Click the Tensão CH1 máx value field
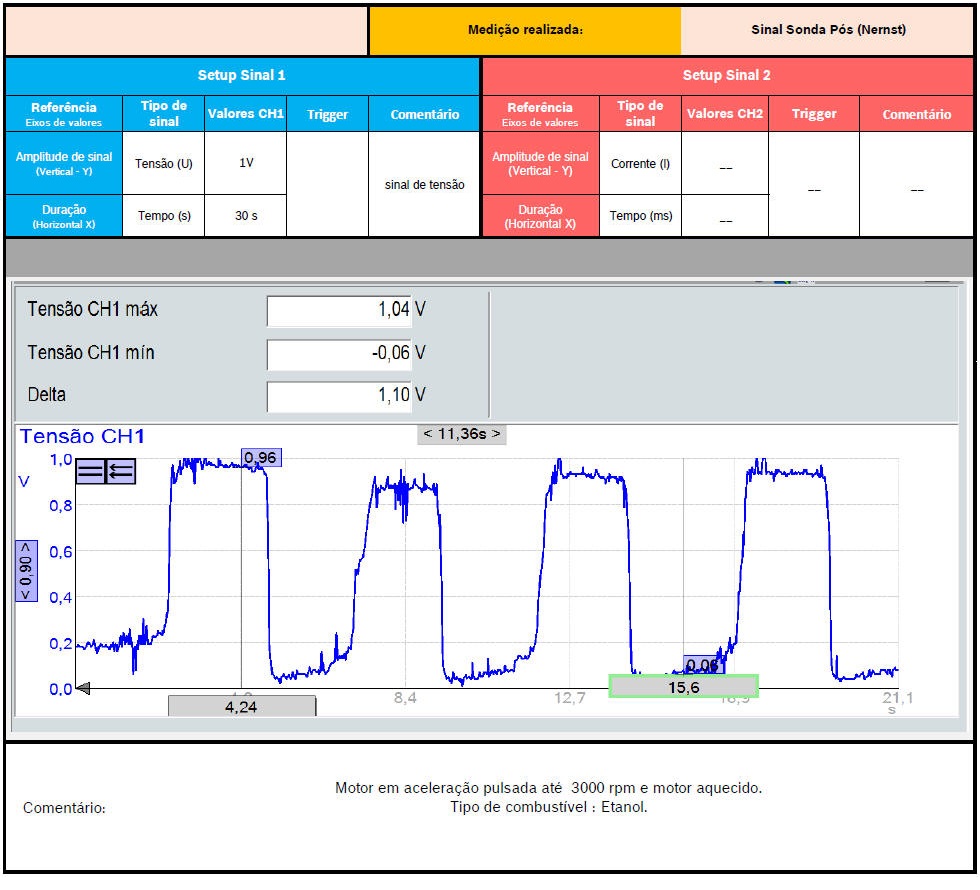The width and height of the screenshot is (980, 890). click(x=339, y=311)
